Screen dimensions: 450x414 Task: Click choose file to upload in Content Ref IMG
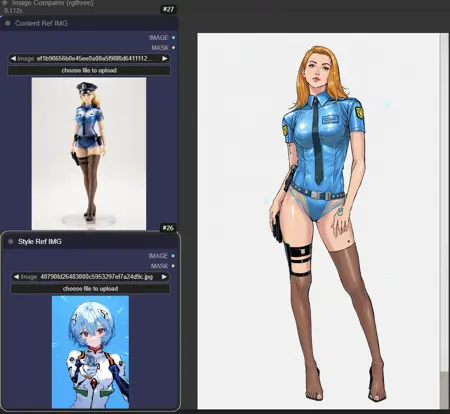[89, 70]
